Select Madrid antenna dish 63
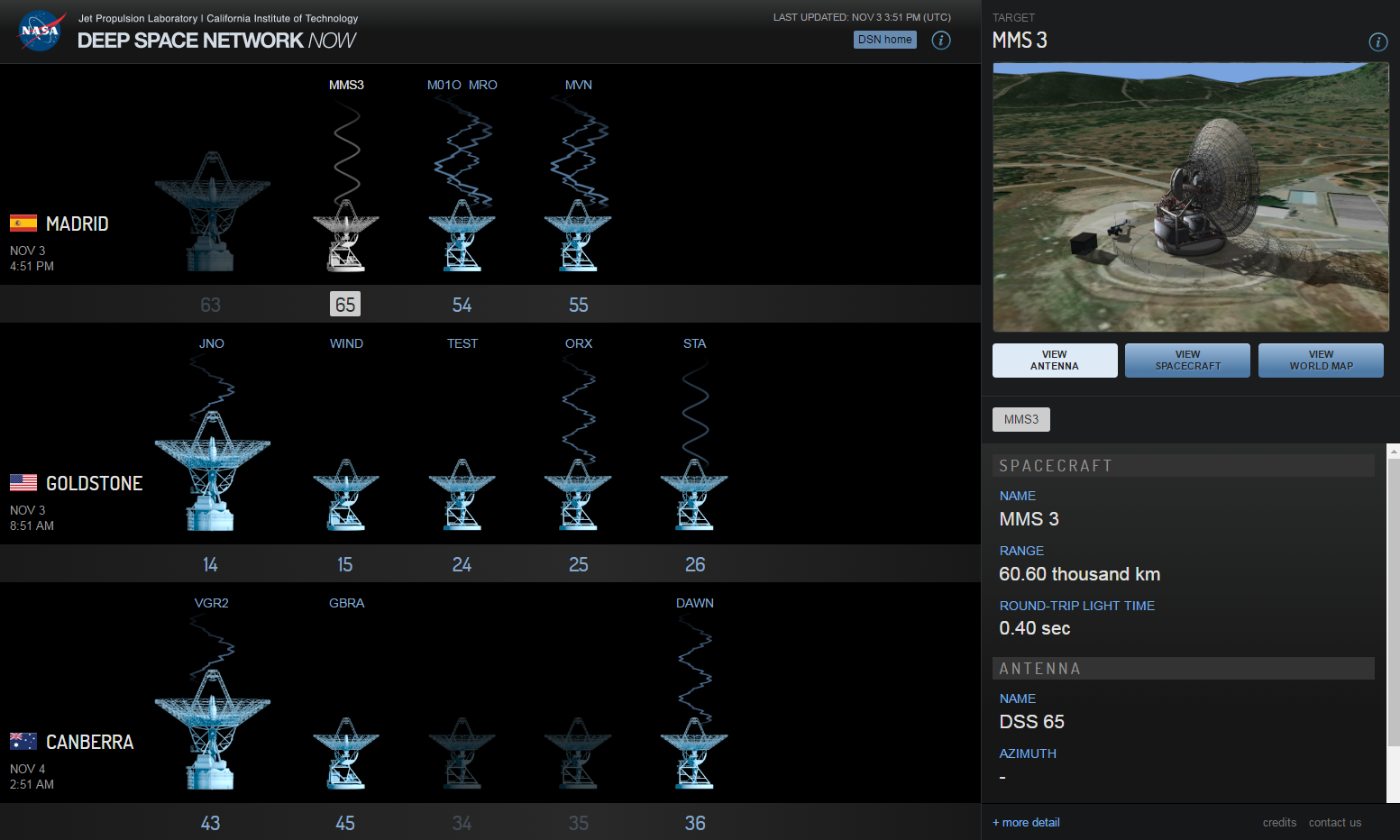The image size is (1400, 840). point(212,212)
